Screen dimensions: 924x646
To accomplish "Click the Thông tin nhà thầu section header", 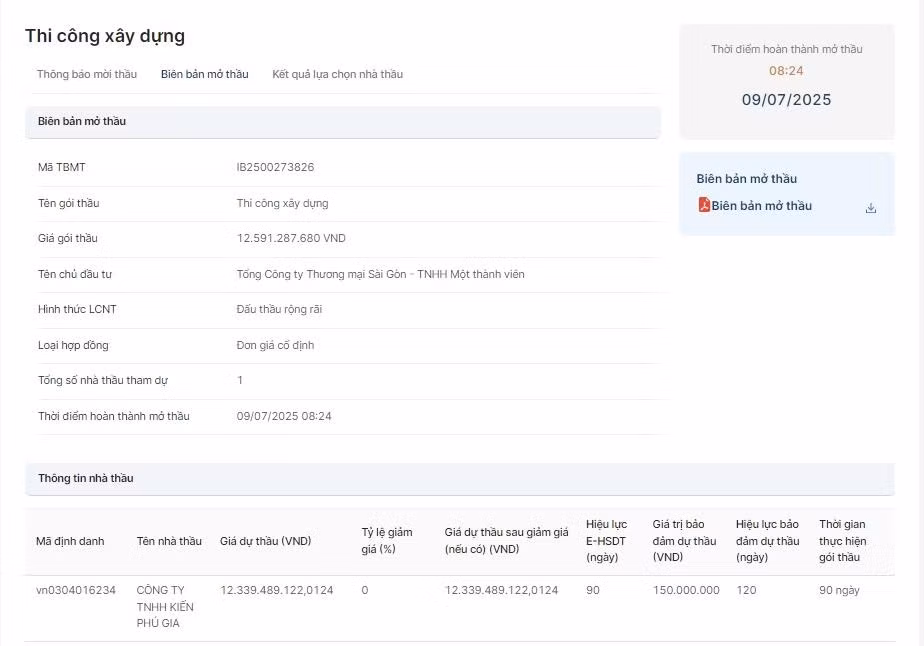I will point(85,478).
